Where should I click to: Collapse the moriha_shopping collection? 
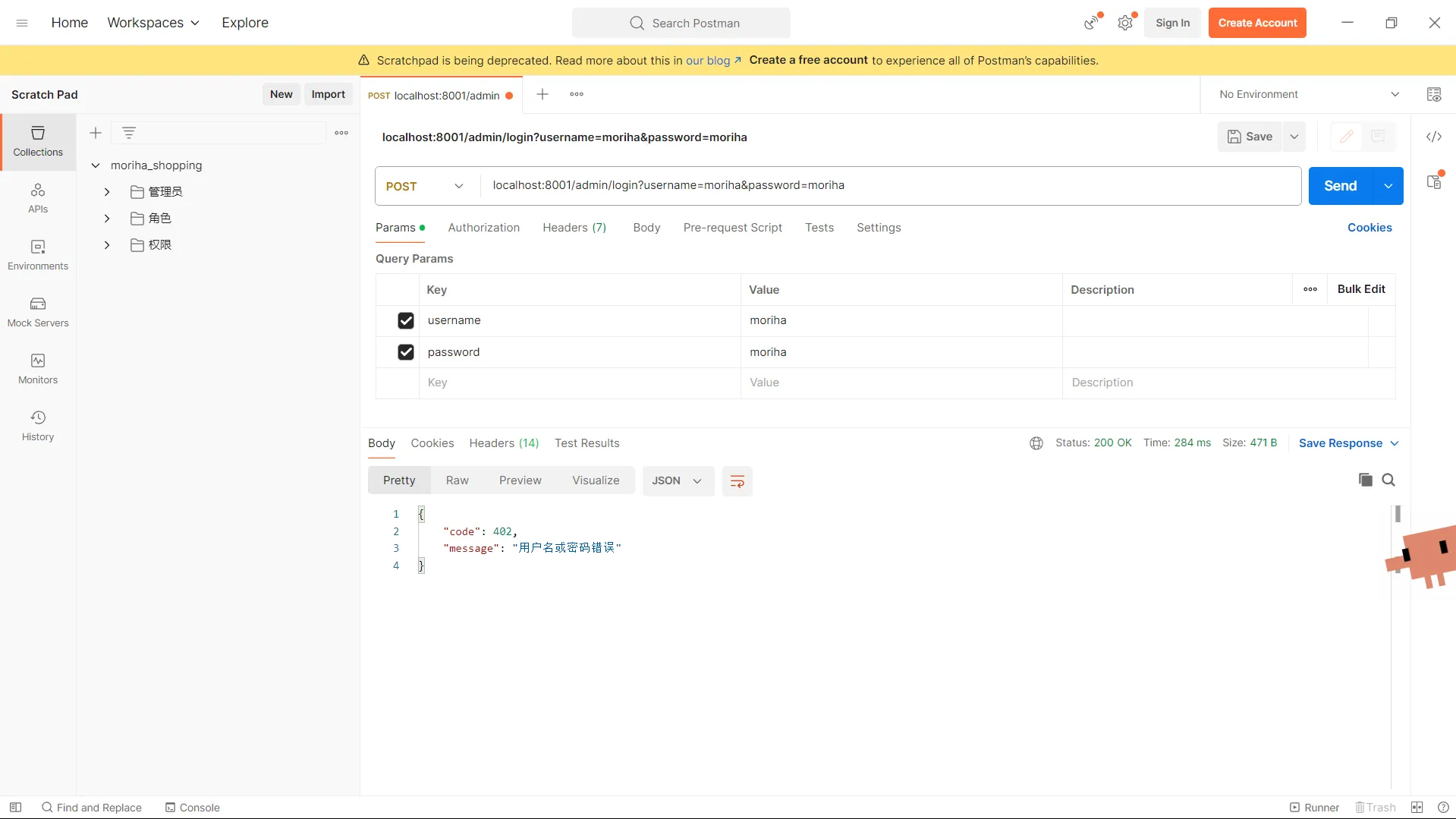point(96,165)
